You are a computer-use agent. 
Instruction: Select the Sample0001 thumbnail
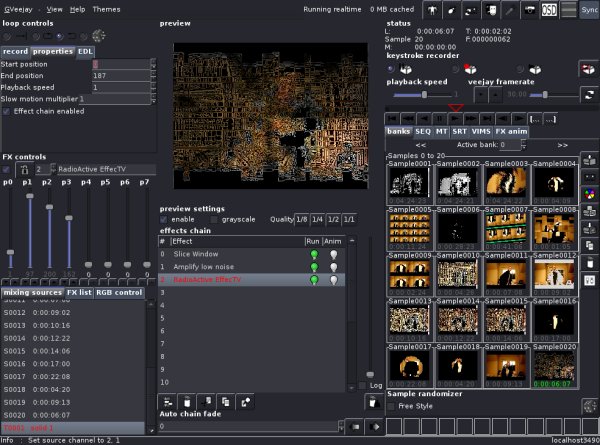pyautogui.click(x=409, y=182)
